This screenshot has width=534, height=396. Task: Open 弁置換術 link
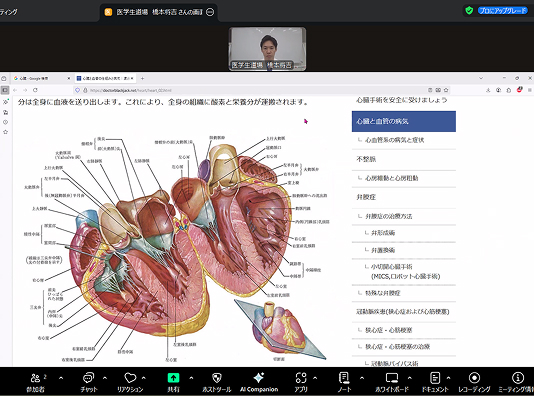coord(383,250)
